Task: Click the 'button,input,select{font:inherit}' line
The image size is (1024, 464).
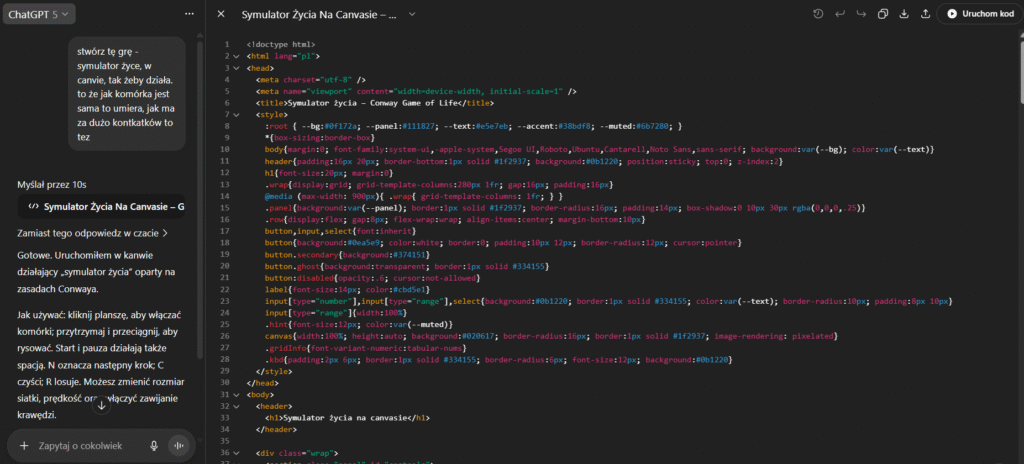Action: 340,231
